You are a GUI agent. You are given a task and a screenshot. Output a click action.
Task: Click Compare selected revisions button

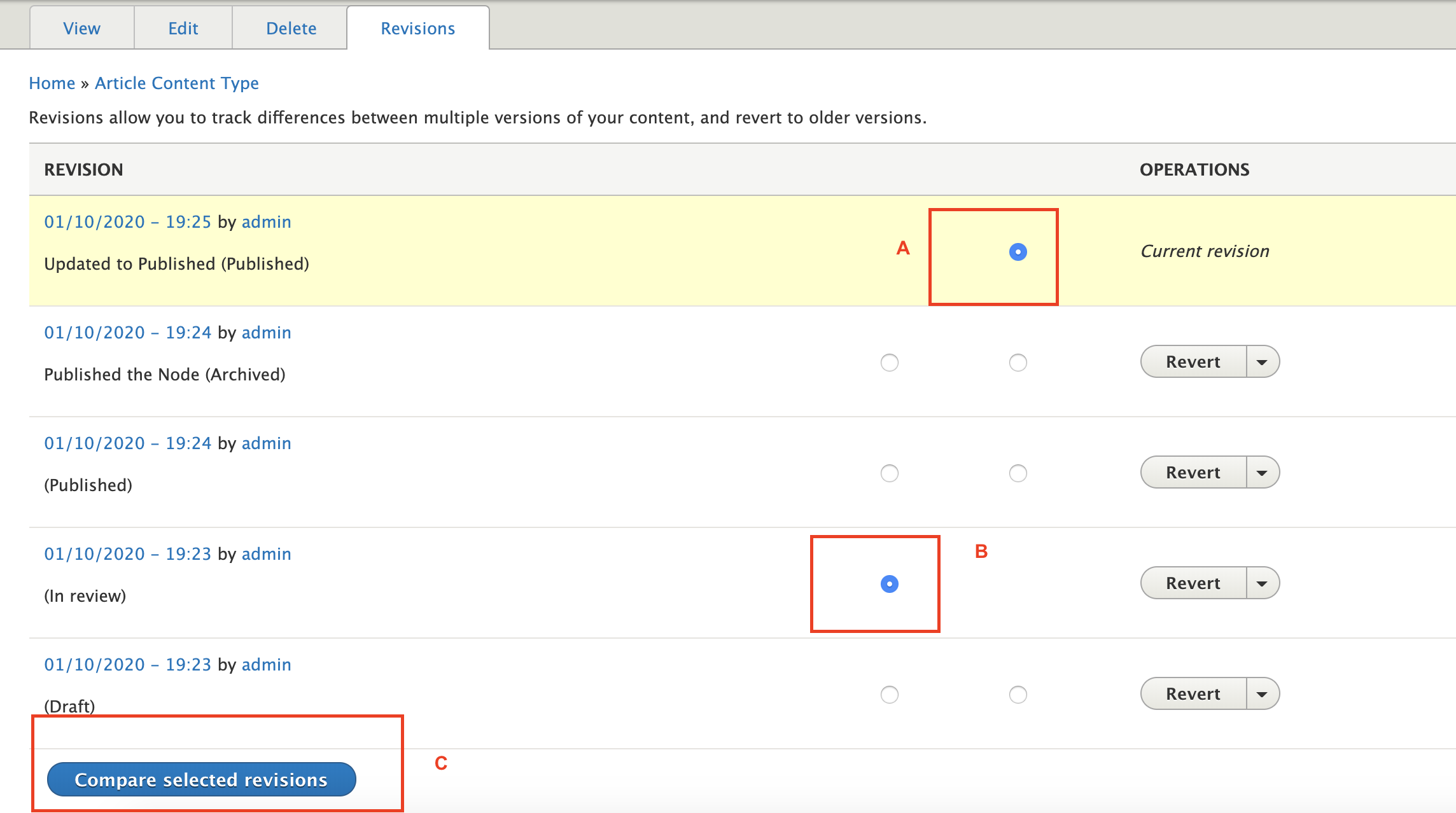(200, 779)
